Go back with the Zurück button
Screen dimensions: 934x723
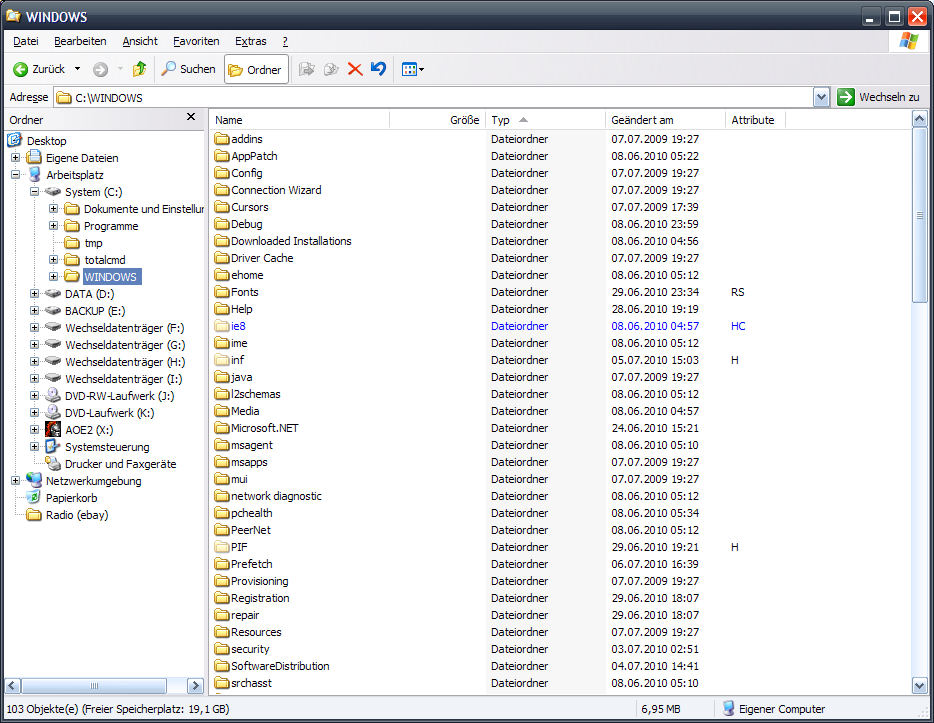(x=39, y=69)
